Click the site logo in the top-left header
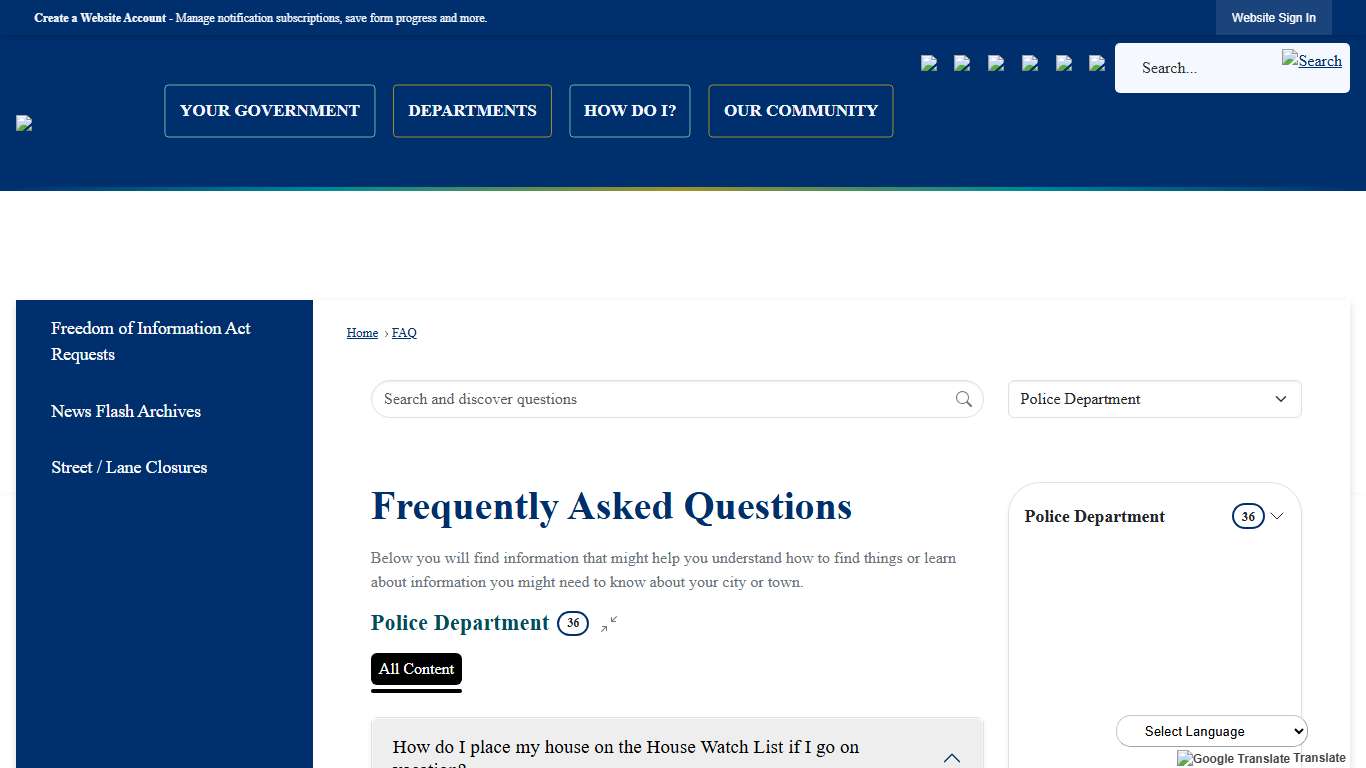Viewport: 1366px width, 768px height. coord(23,122)
